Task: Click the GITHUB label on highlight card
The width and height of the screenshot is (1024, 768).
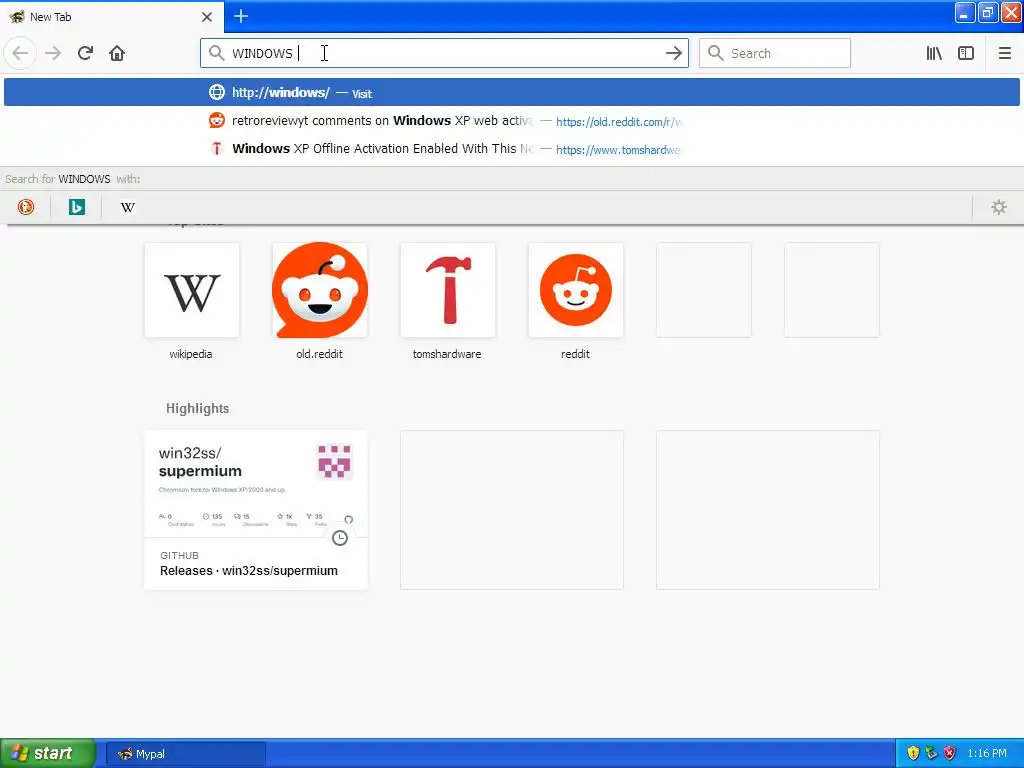Action: [x=180, y=555]
